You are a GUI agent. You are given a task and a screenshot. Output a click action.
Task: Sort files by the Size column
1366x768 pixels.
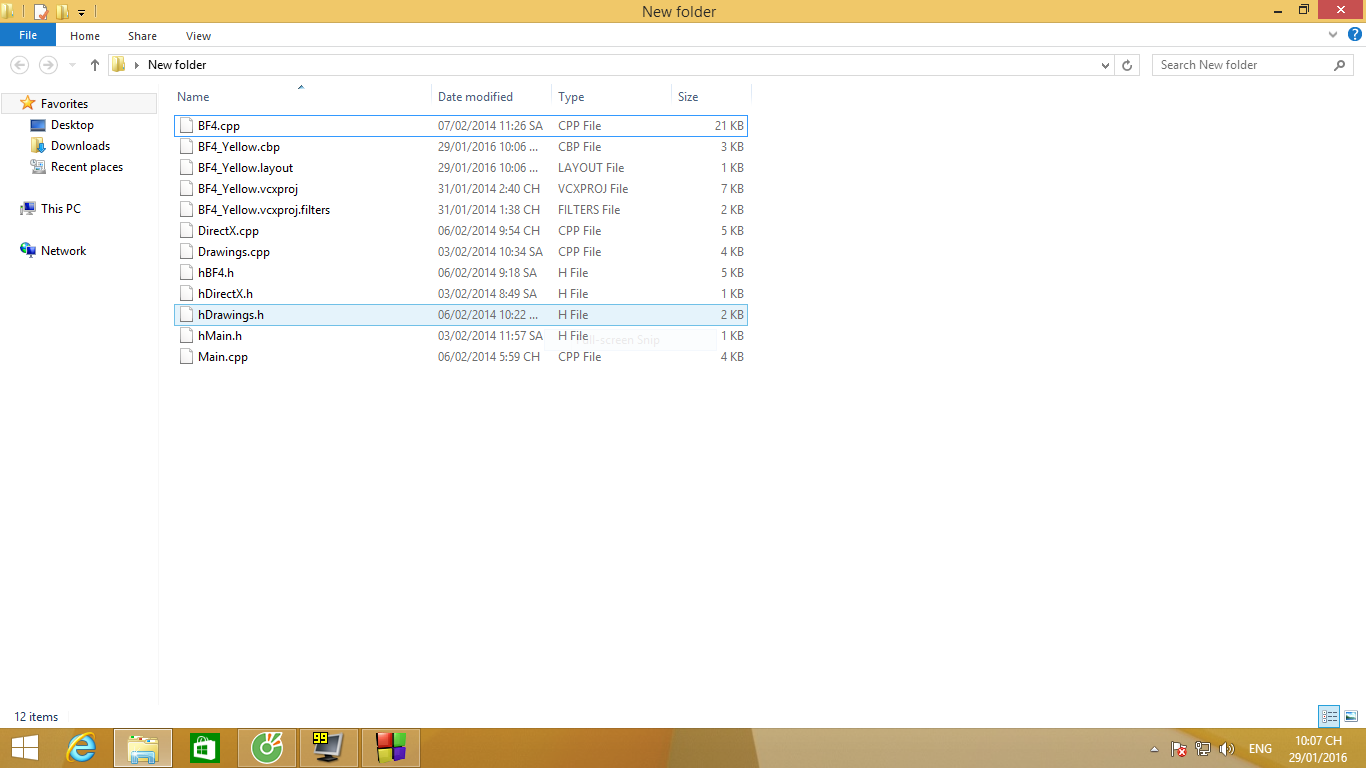click(688, 97)
